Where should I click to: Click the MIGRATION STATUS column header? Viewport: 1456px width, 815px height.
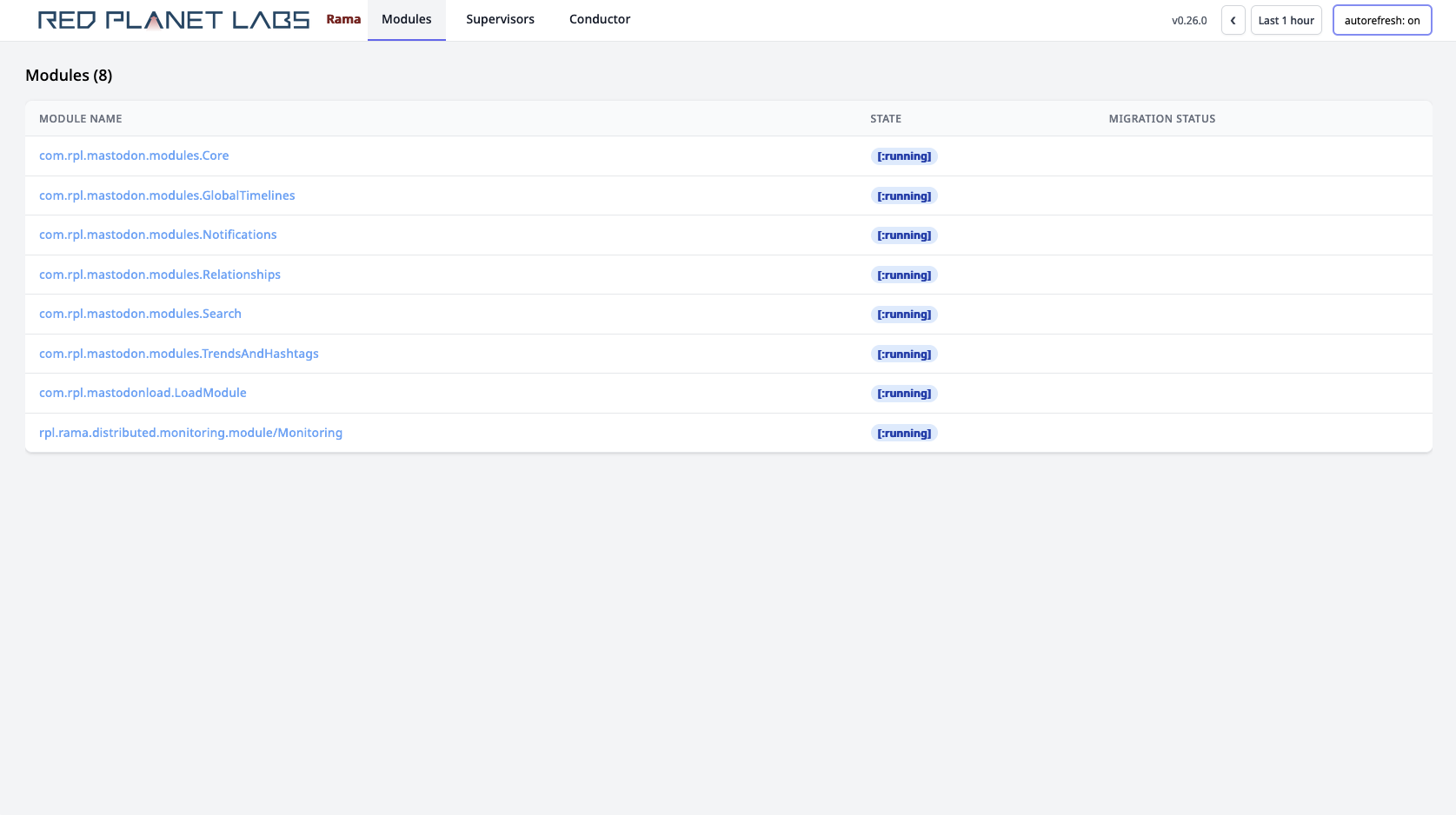click(x=1162, y=119)
